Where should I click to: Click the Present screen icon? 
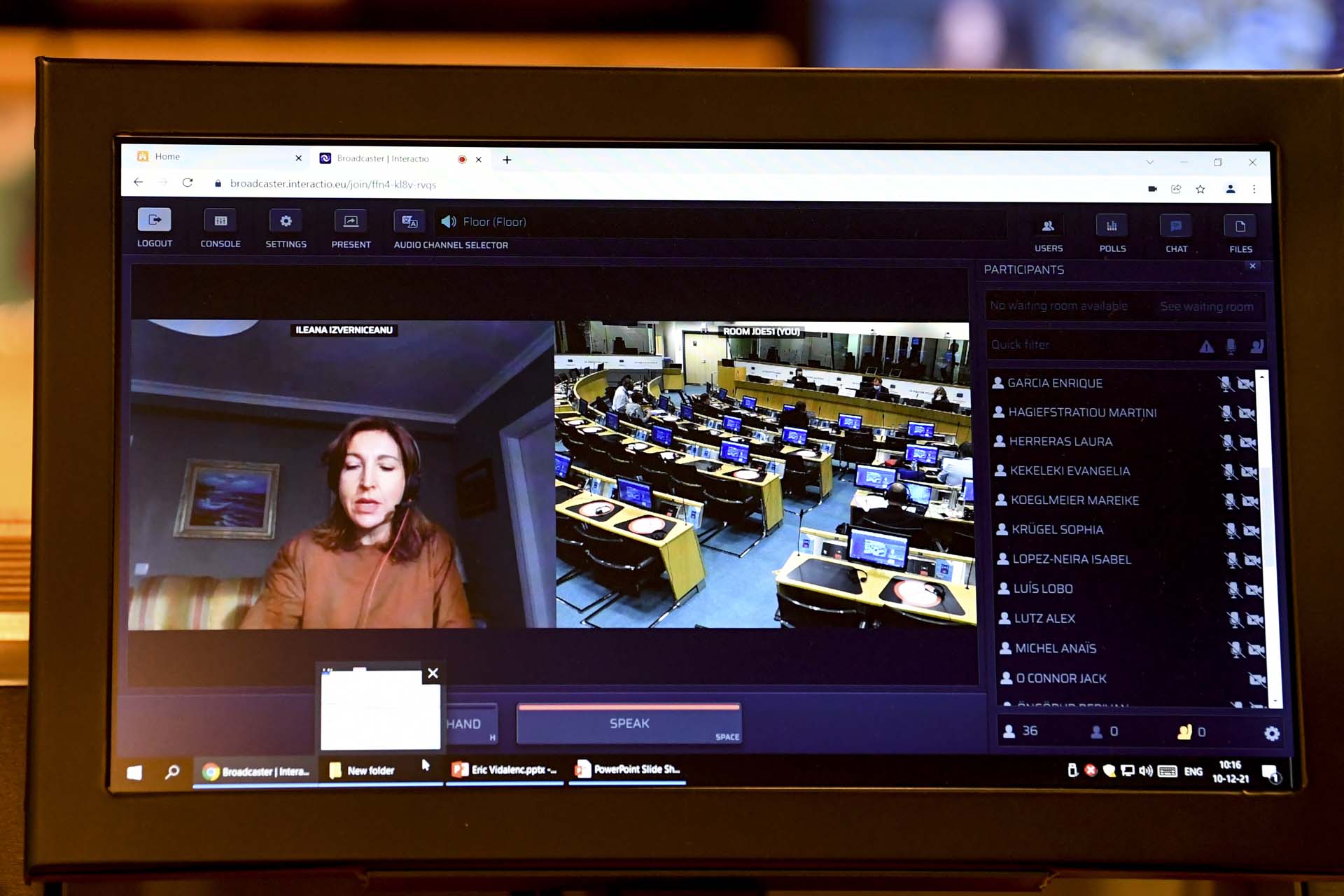click(x=351, y=221)
